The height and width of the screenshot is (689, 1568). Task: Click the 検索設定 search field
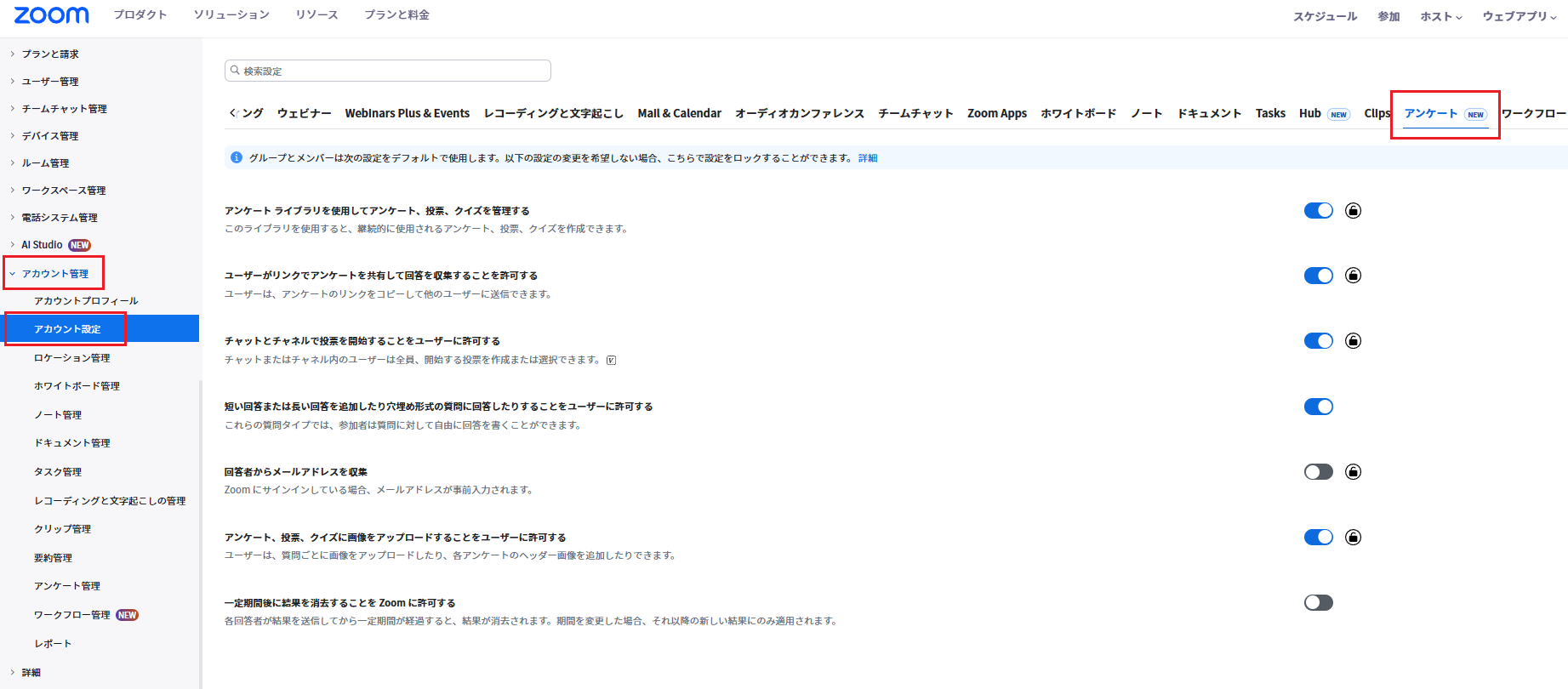pos(388,71)
